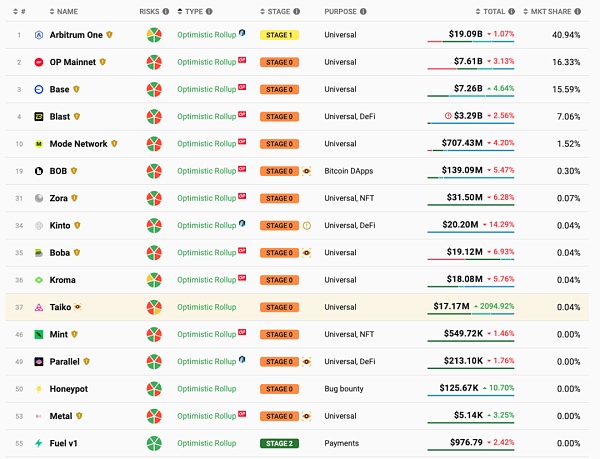Click the shield warning icon beside Mode Network

(115, 143)
